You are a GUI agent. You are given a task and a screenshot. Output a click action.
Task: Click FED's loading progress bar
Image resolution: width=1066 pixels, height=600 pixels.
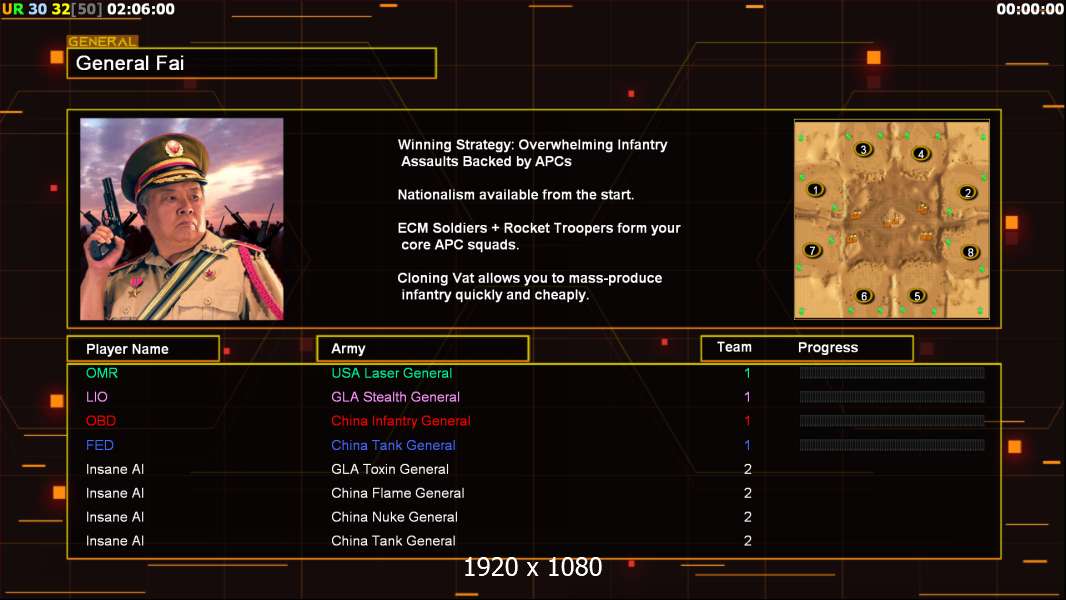point(891,445)
